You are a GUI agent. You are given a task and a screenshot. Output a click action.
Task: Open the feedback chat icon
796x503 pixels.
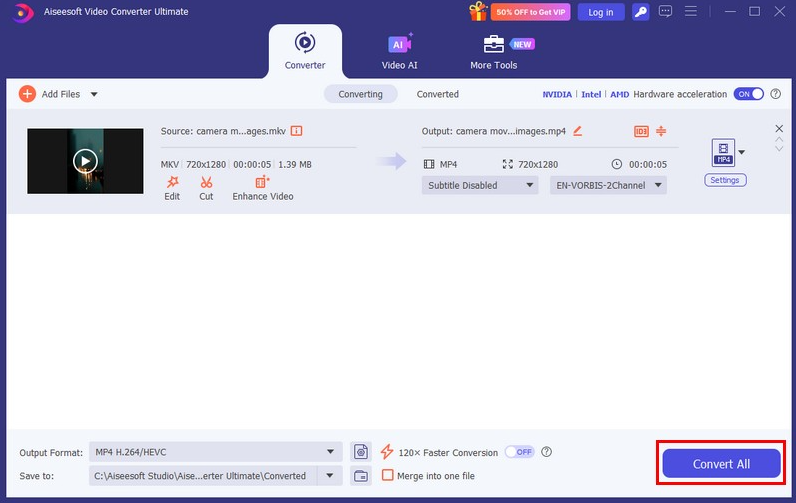[666, 11]
